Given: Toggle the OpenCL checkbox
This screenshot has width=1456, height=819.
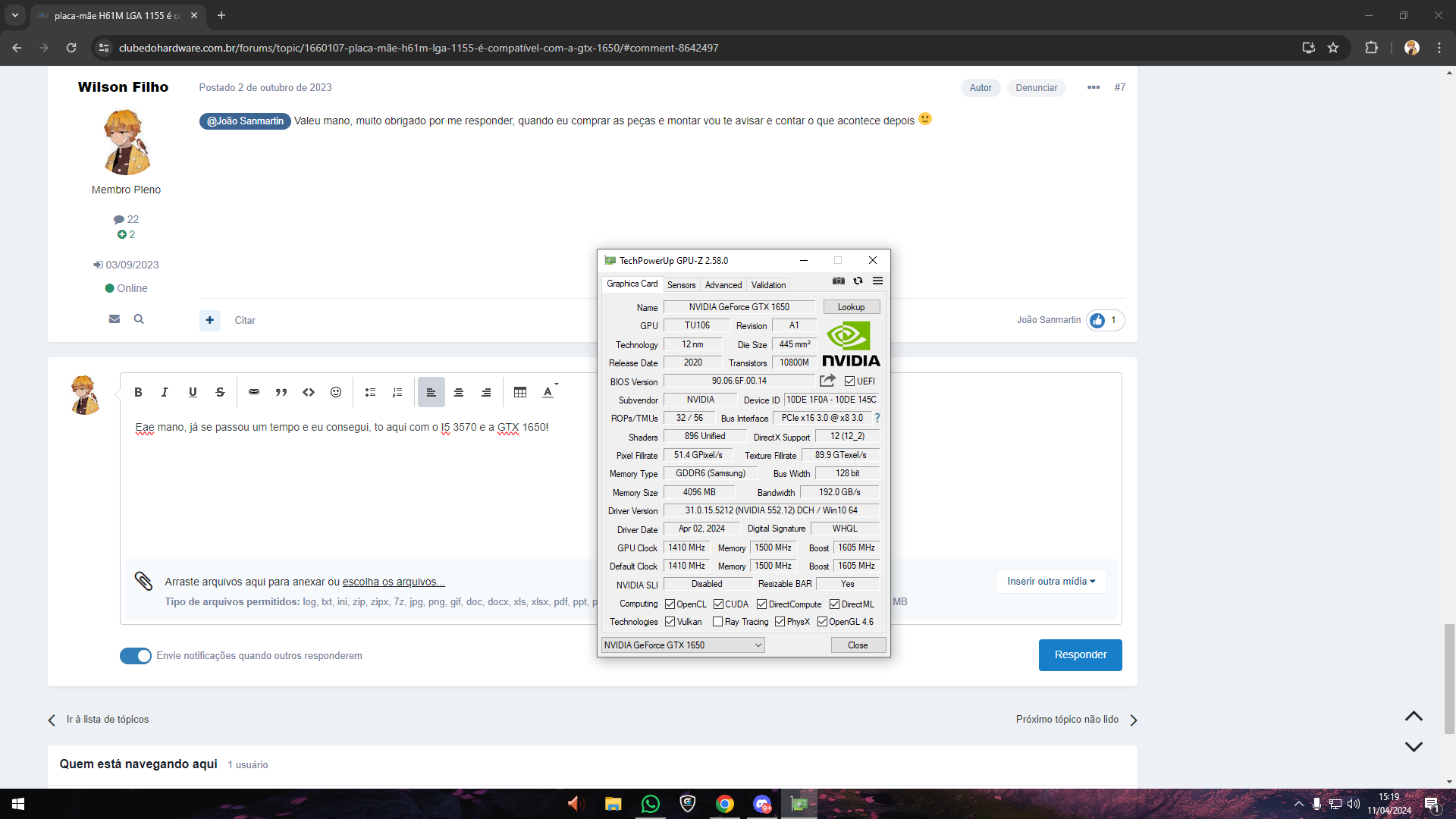Looking at the screenshot, I should (670, 604).
